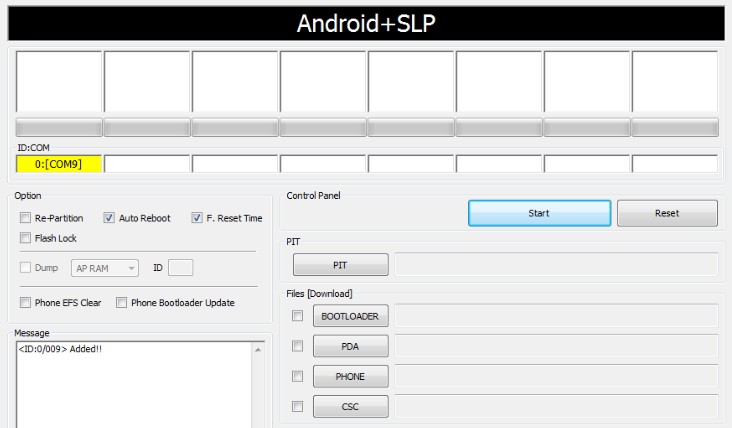The width and height of the screenshot is (732, 428).
Task: Tick the checkbox beside PDA button
Action: pyautogui.click(x=297, y=346)
